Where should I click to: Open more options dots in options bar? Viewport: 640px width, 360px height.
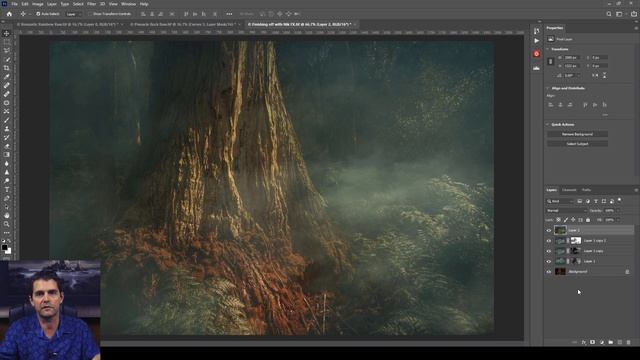(x=229, y=14)
